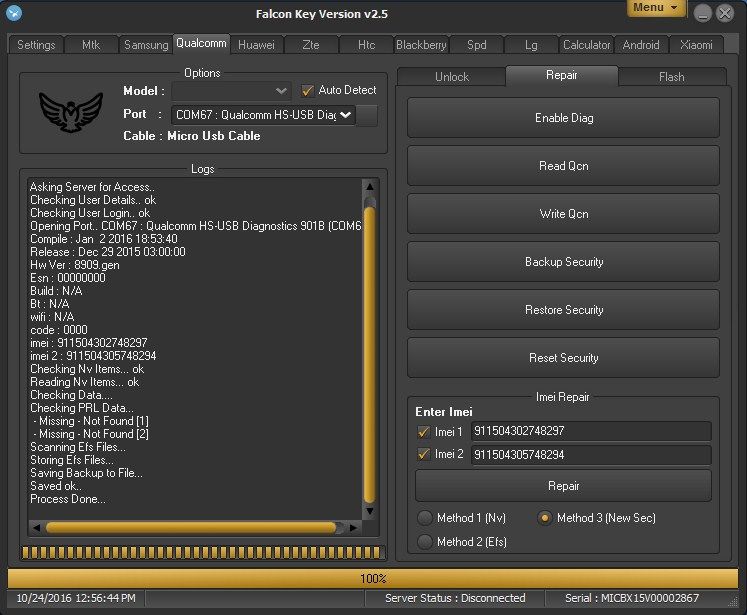This screenshot has height=615, width=747.
Task: Click the 'Saved ok..' log line
Action: point(56,486)
